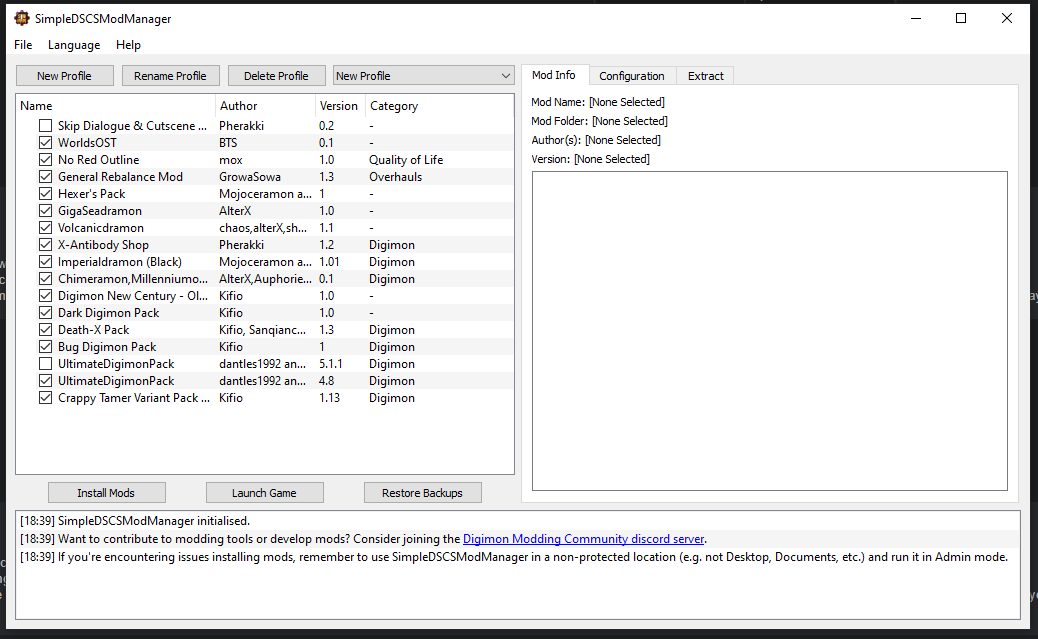The height and width of the screenshot is (639, 1038).
Task: Open the New Profile dropdown list
Action: [x=424, y=75]
